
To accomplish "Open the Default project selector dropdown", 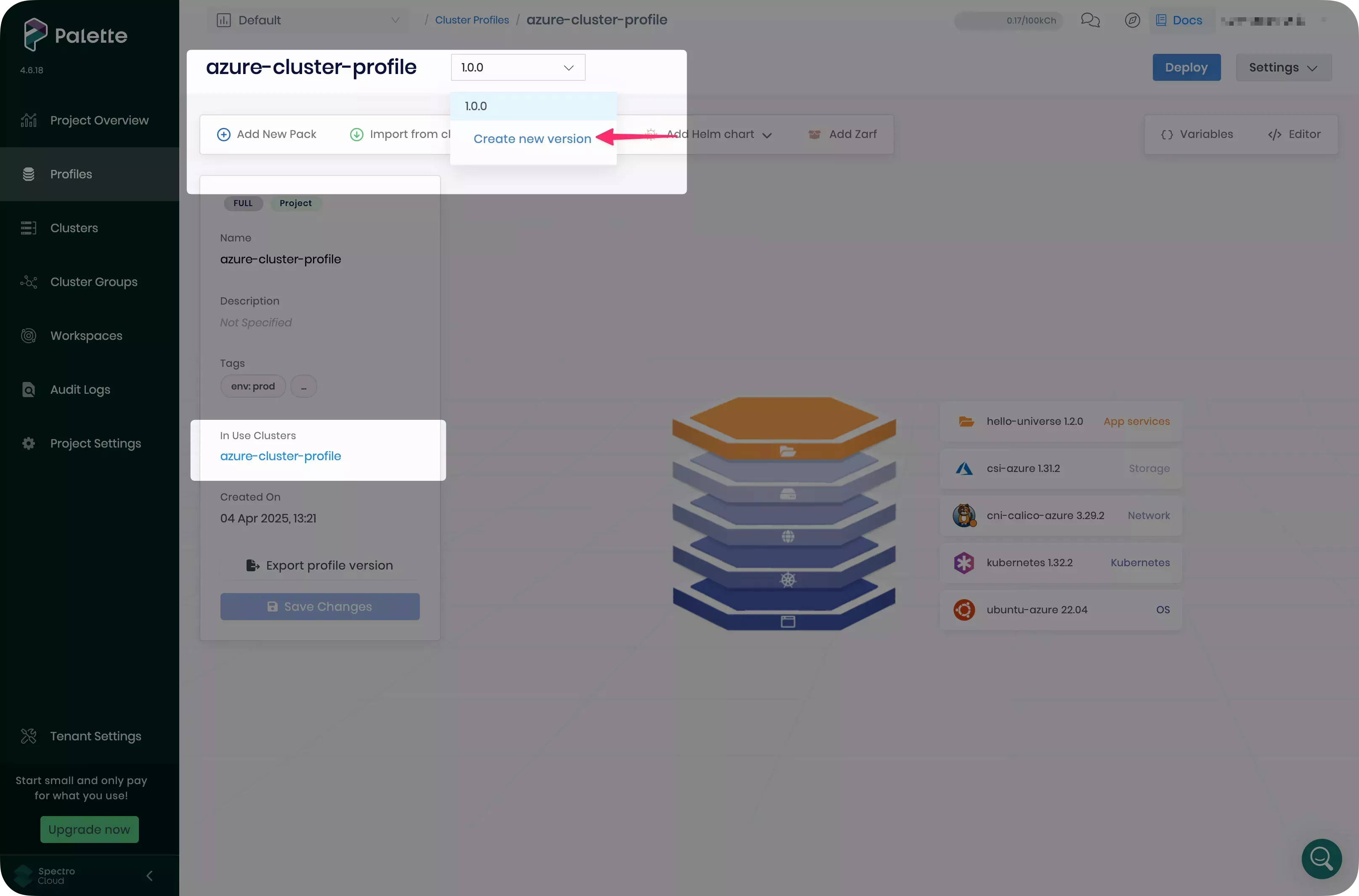I will click(x=308, y=20).
